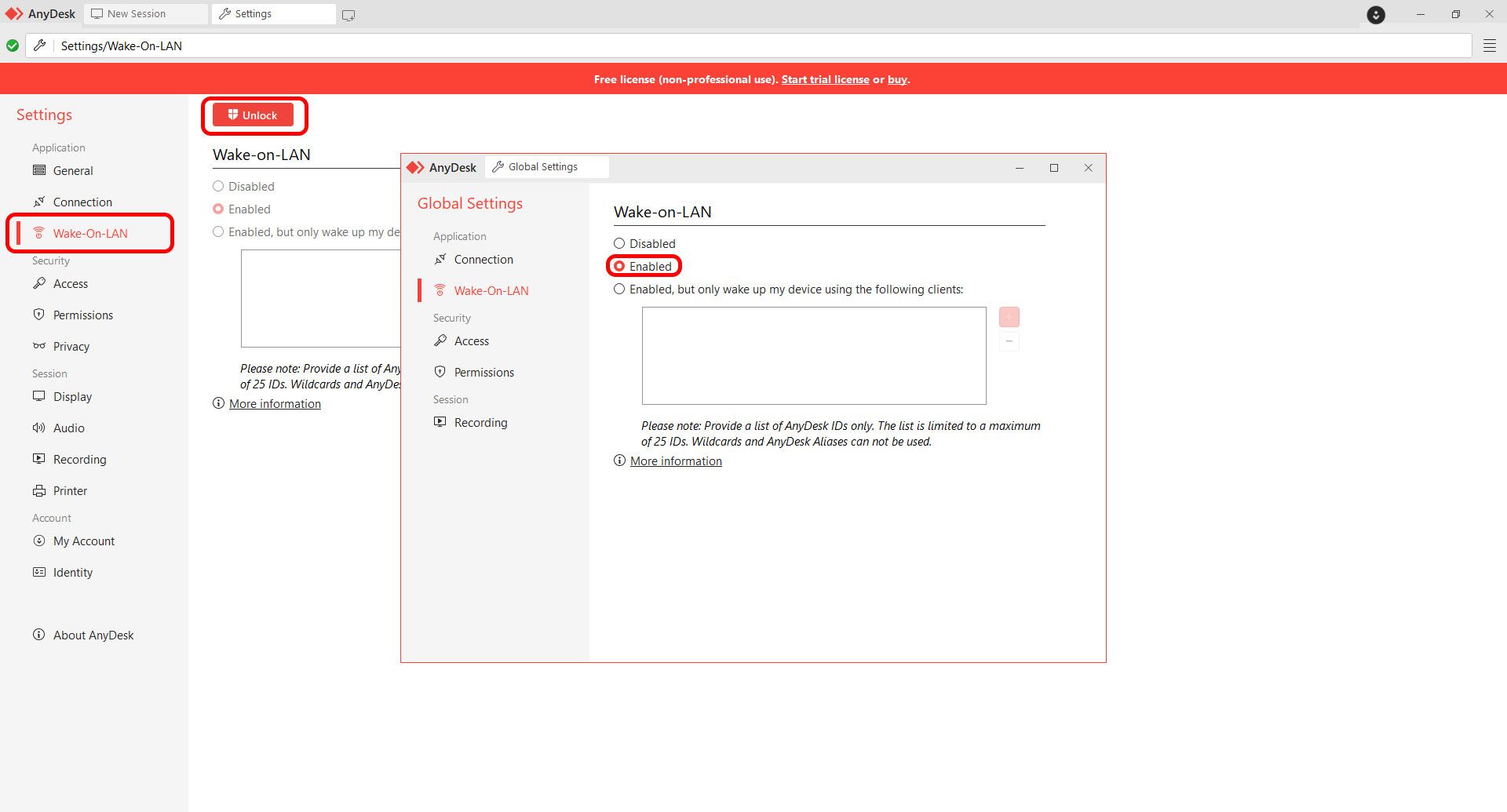Image resolution: width=1507 pixels, height=812 pixels.
Task: Click the Privacy glasses icon
Action: (x=39, y=346)
